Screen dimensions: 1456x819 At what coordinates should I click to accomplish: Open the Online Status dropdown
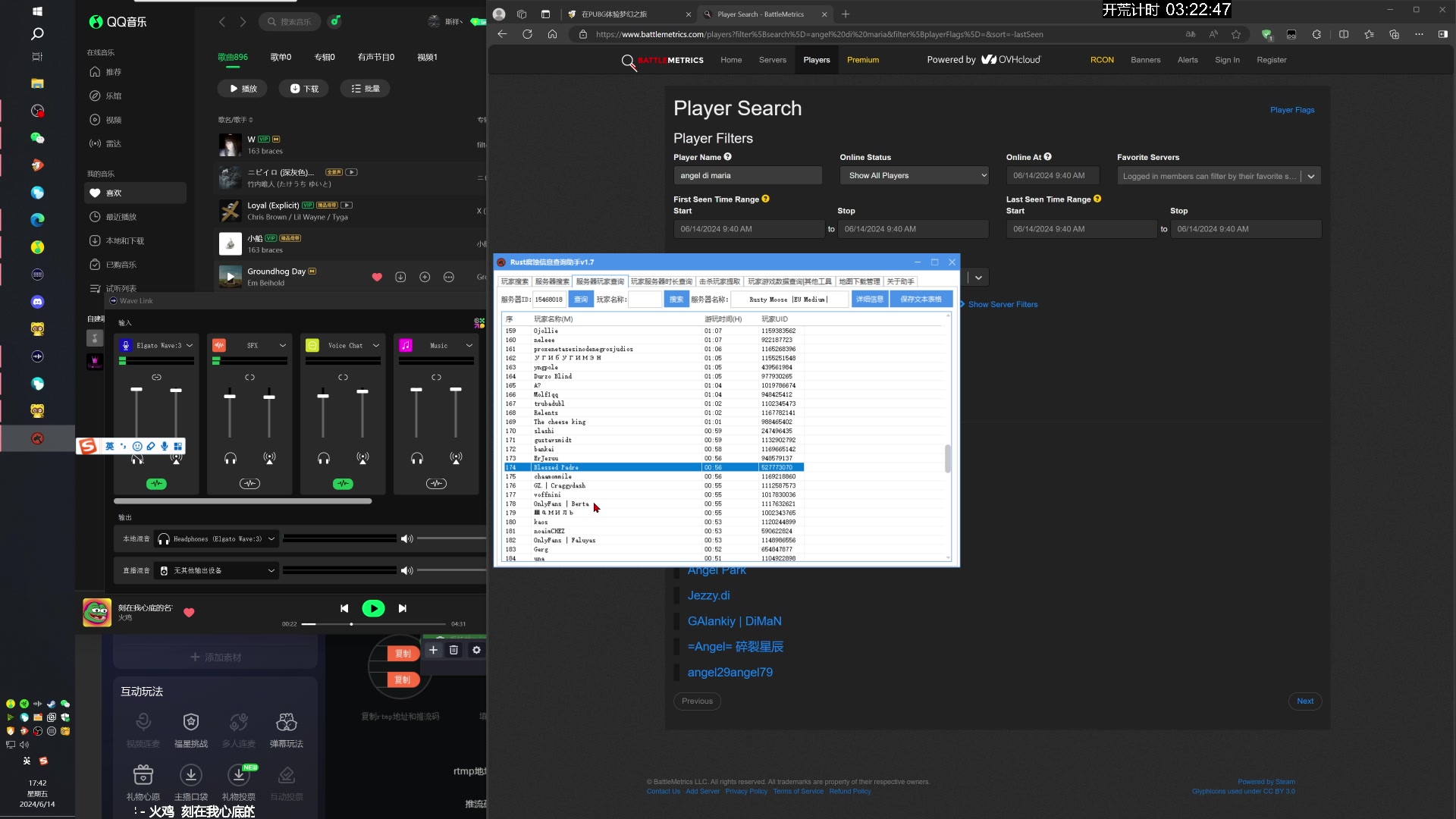pyautogui.click(x=915, y=176)
